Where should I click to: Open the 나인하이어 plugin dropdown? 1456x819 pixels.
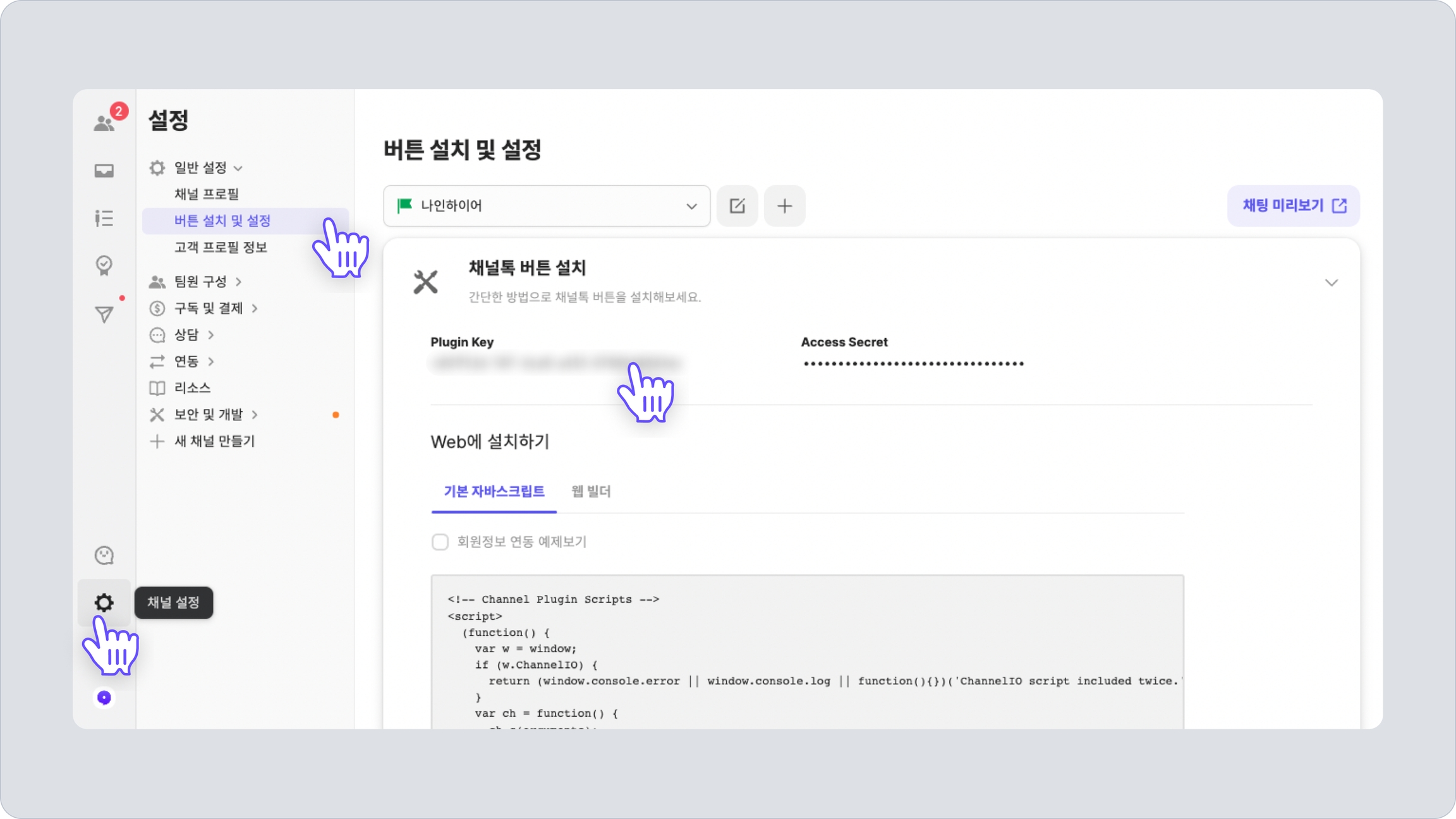pos(547,206)
